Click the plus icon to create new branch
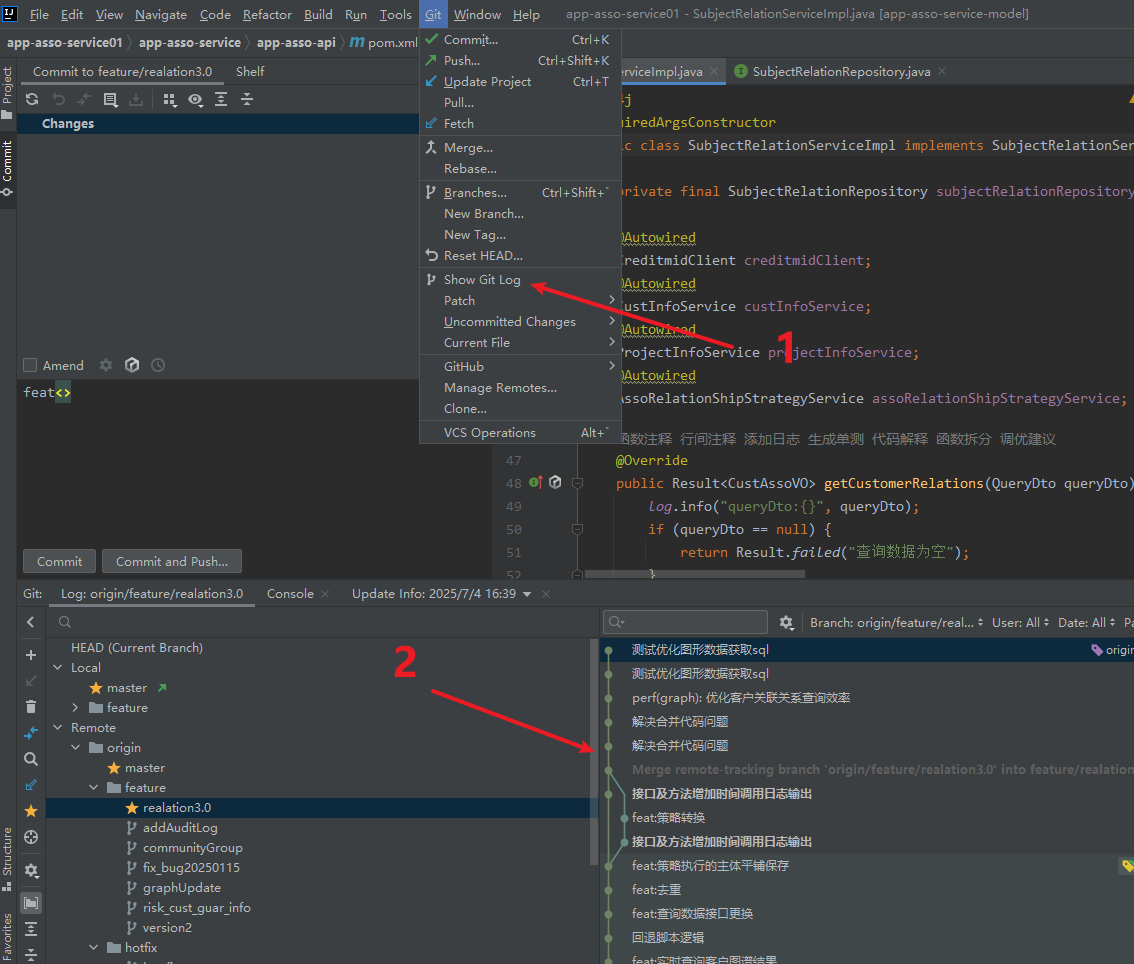This screenshot has height=964, width=1134. pyautogui.click(x=31, y=655)
